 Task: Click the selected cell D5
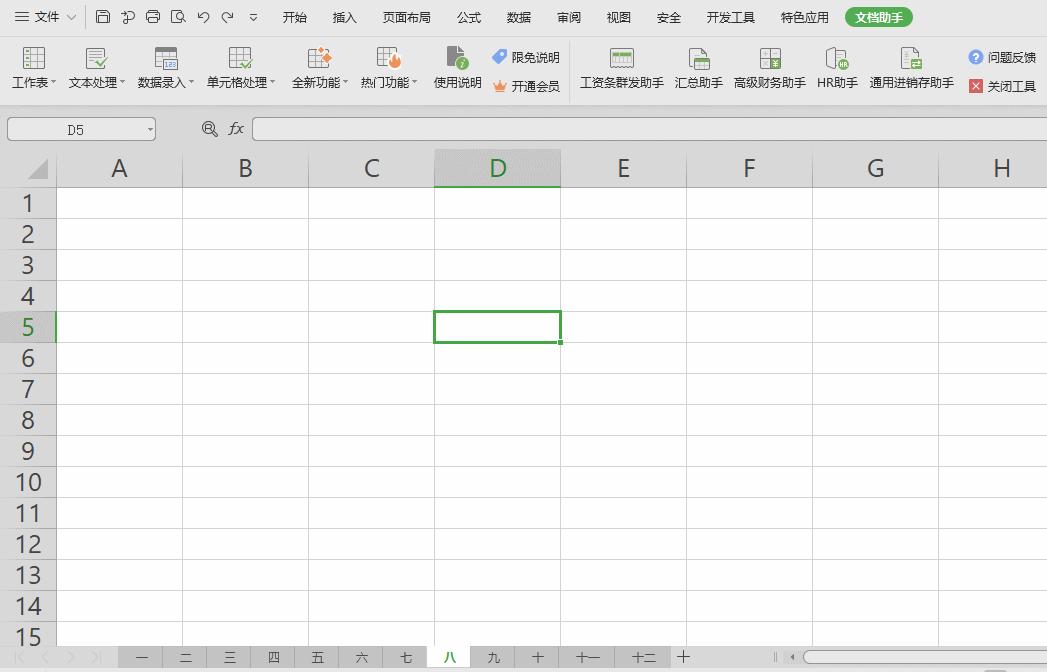(497, 327)
